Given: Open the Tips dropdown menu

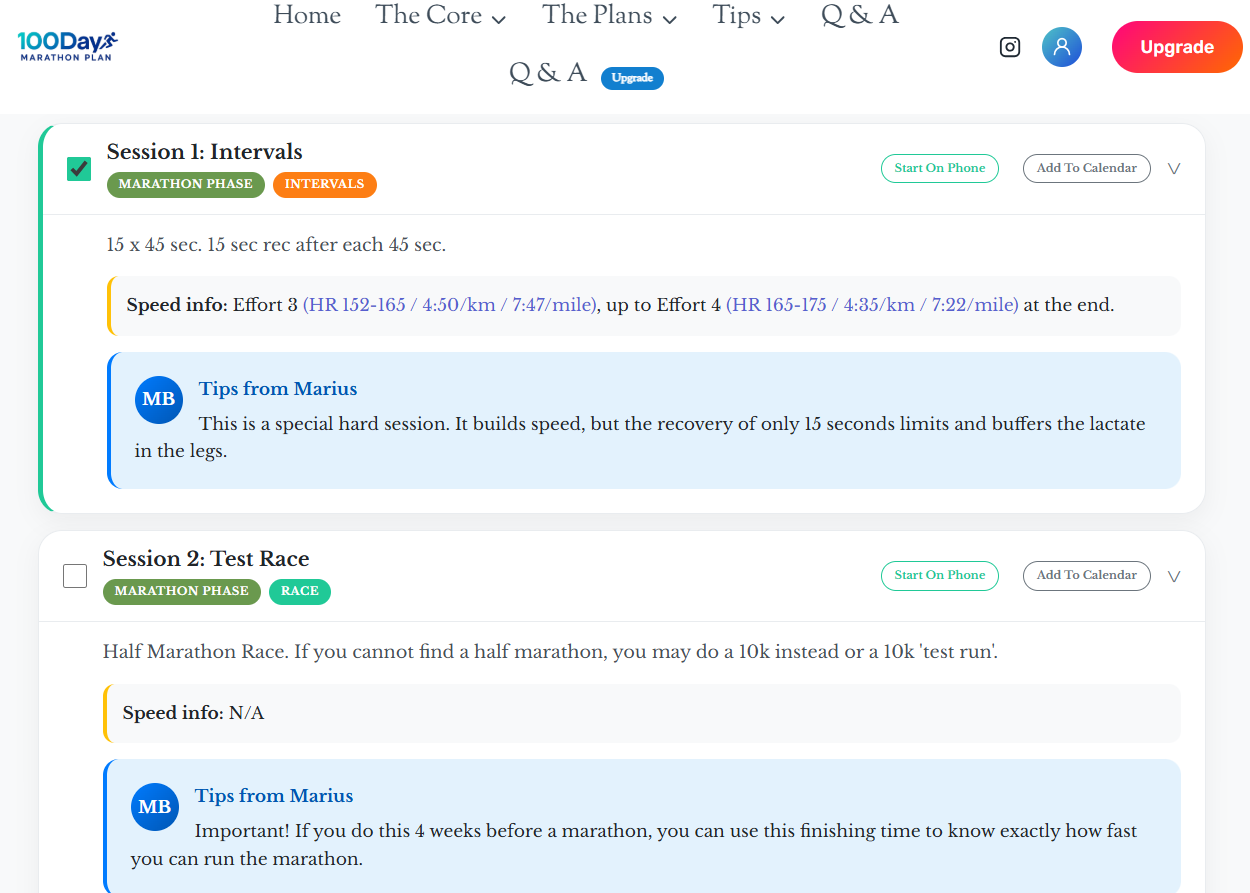Looking at the screenshot, I should coord(748,16).
